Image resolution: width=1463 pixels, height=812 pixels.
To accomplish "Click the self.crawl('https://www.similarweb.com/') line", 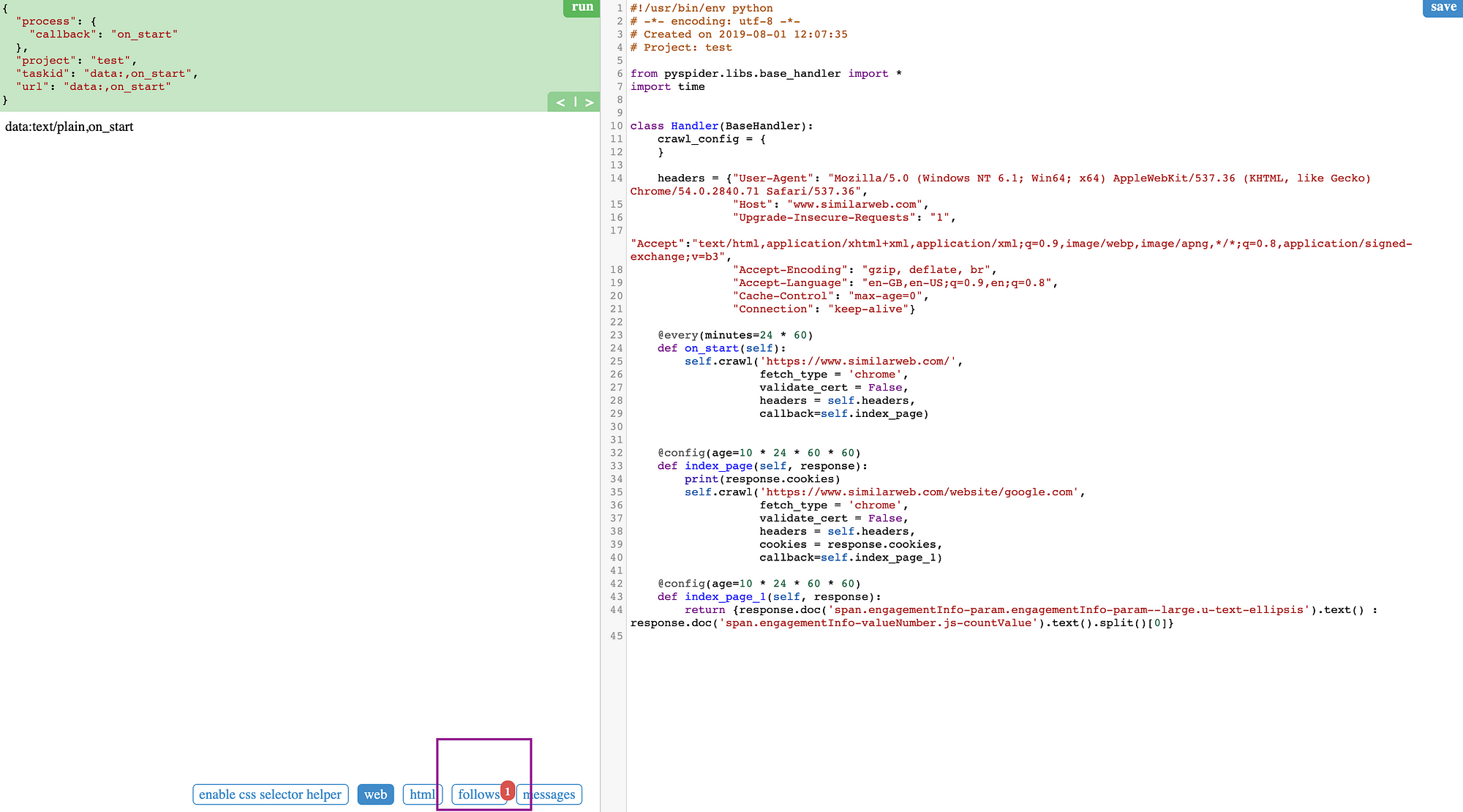I will [x=824, y=361].
